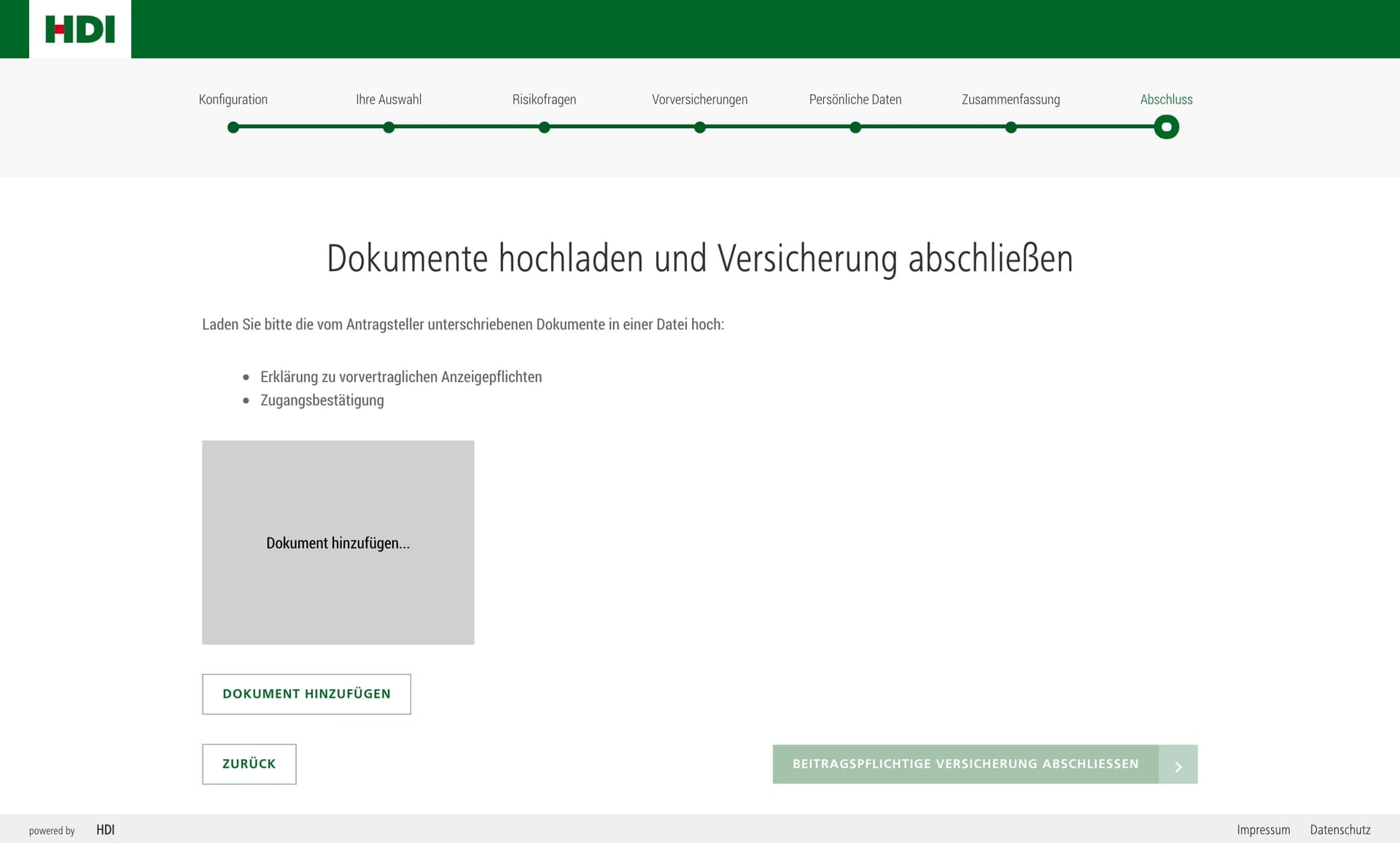Click the 'powered by' footer text
Image resolution: width=1400 pixels, height=843 pixels.
(52, 831)
